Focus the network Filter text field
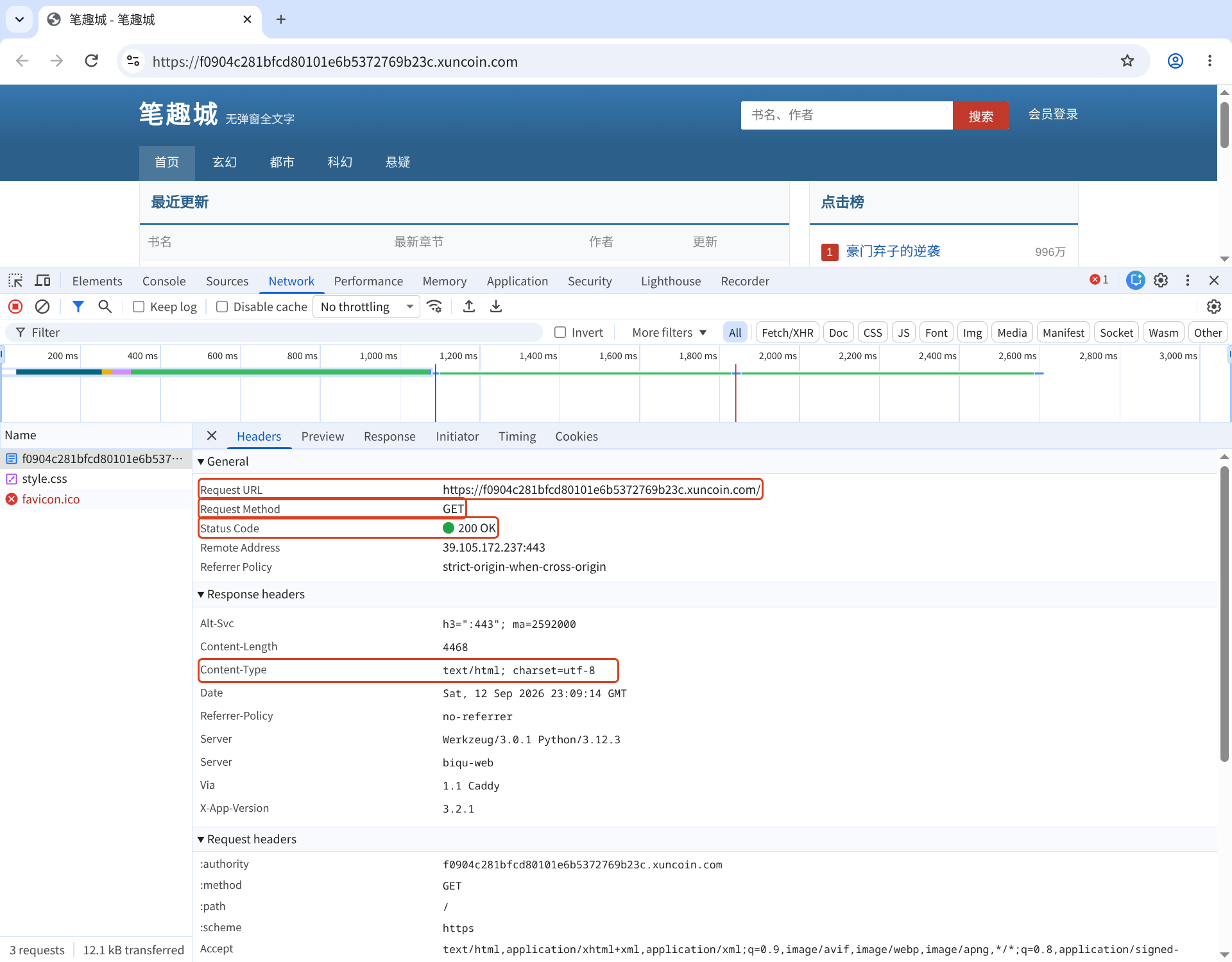1232x962 pixels. 275,332
